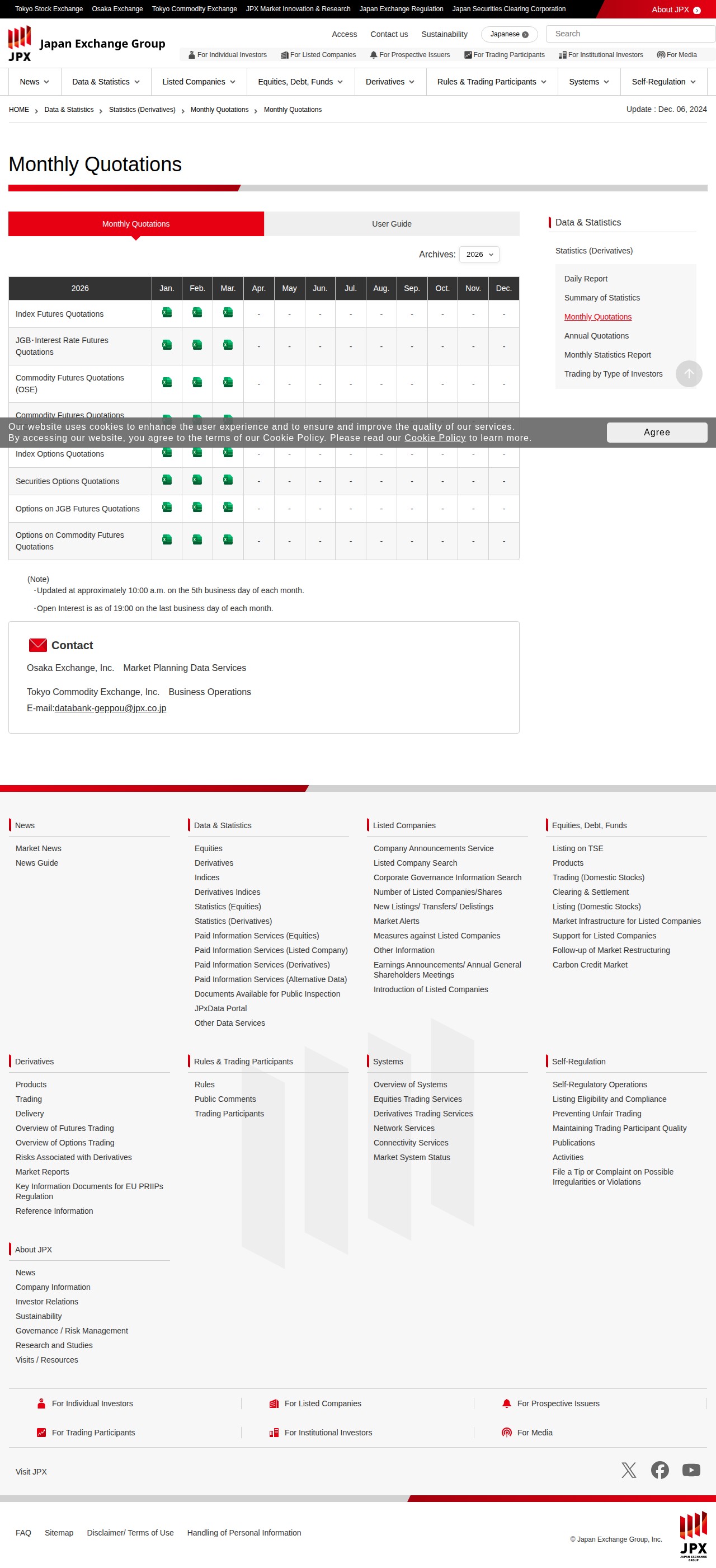The height and width of the screenshot is (1568, 716).
Task: Download Options on Commodity Futures February file
Action: pyautogui.click(x=197, y=539)
